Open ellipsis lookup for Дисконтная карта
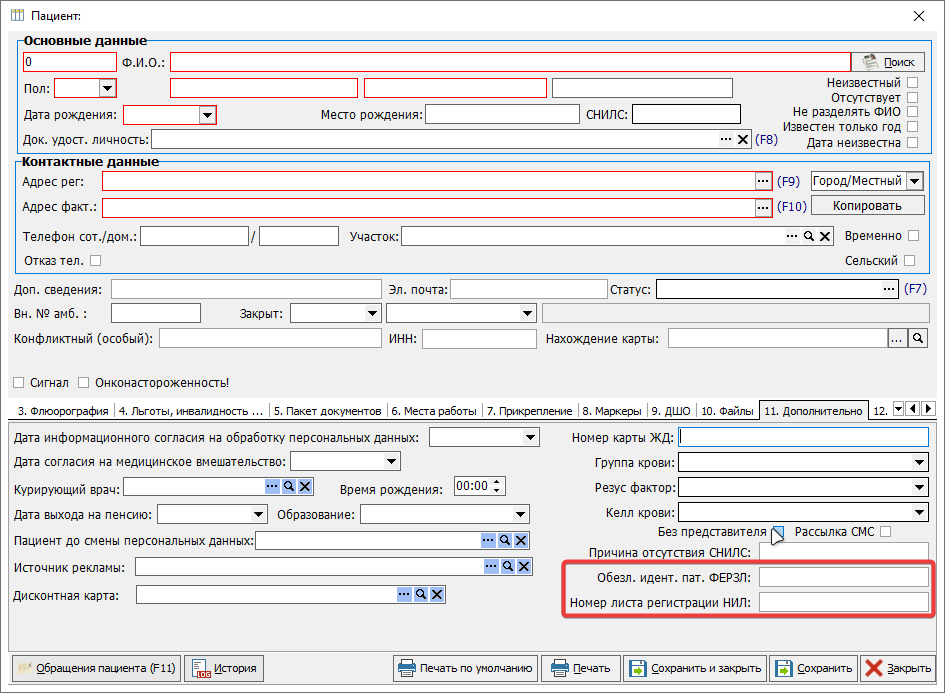The width and height of the screenshot is (945, 693). click(x=404, y=595)
